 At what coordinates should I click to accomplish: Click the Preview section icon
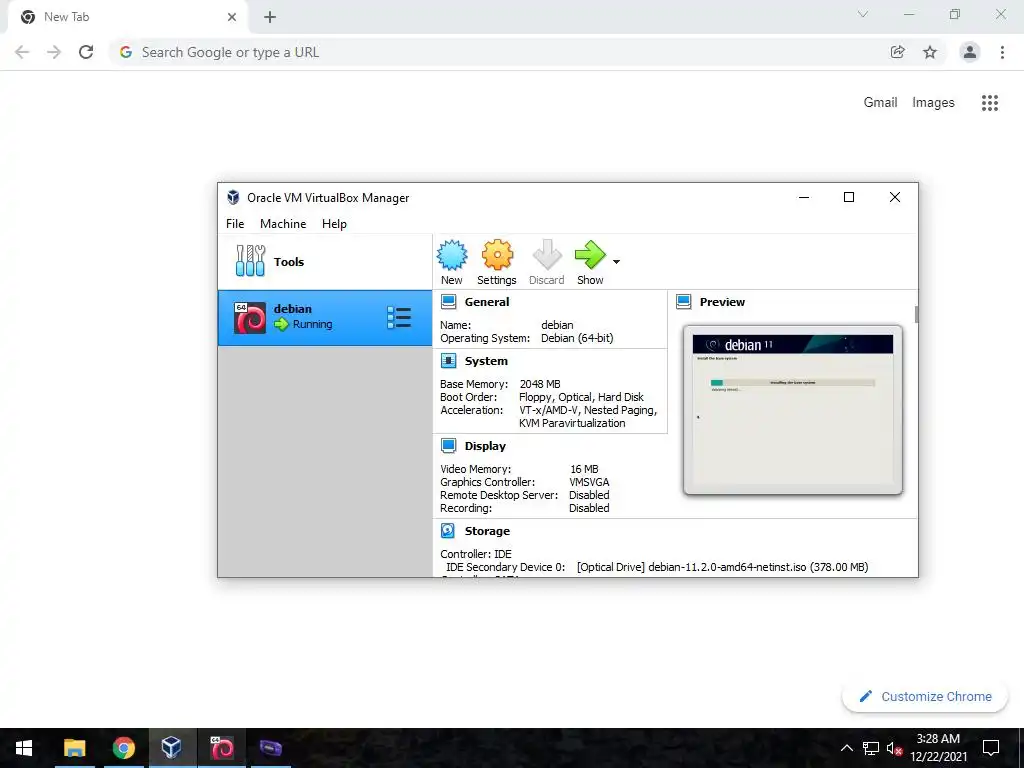click(x=684, y=302)
